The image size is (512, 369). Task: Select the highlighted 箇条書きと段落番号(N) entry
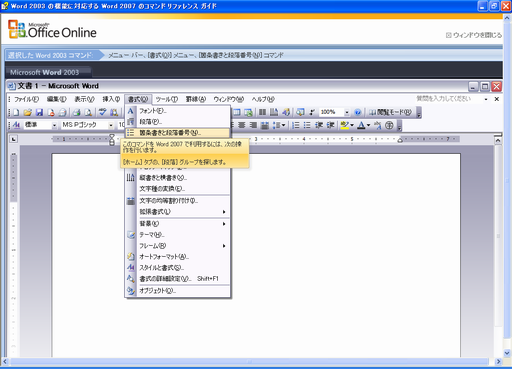click(x=178, y=133)
